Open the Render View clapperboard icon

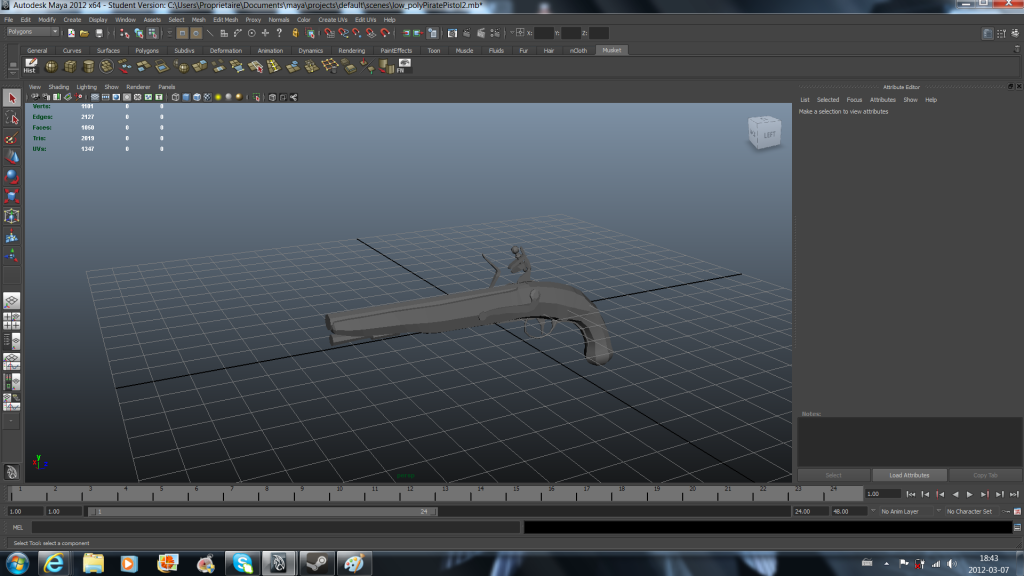click(x=452, y=33)
